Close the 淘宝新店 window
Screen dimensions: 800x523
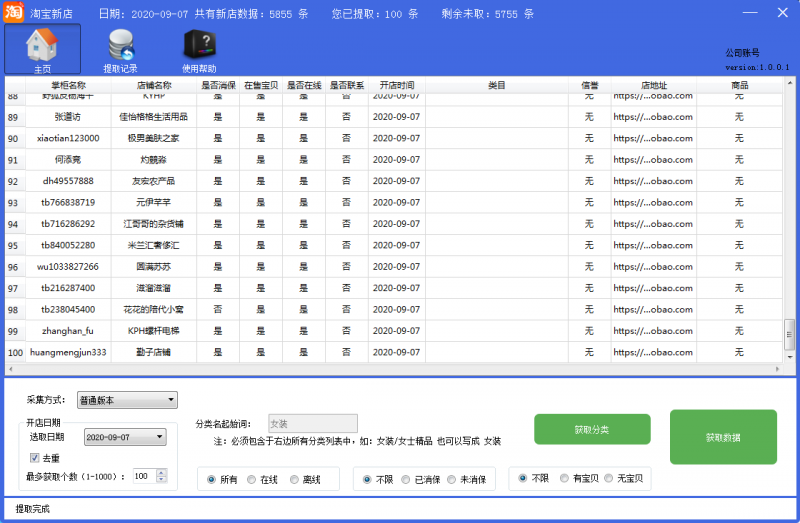(782, 13)
